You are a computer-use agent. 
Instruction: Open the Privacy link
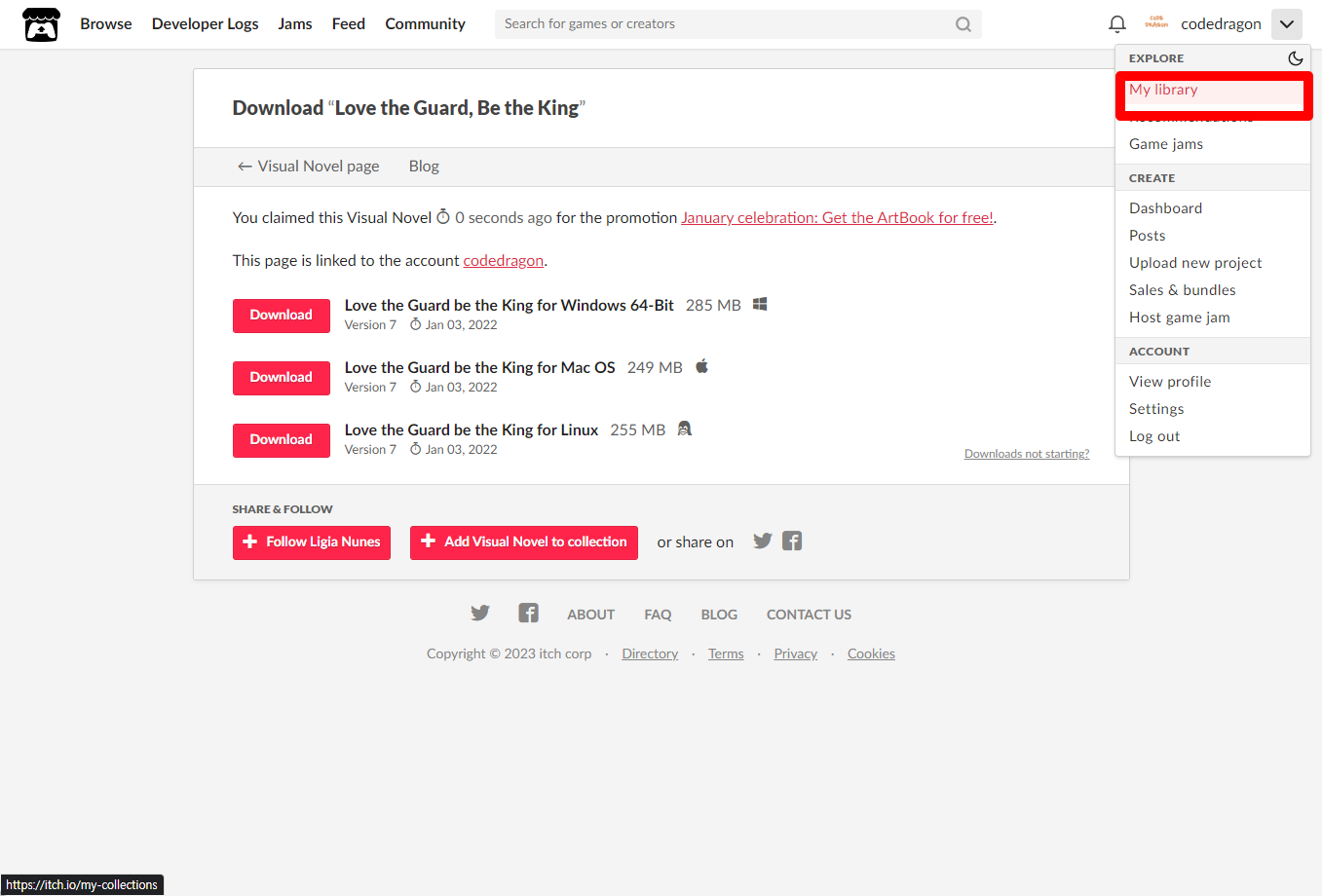[x=796, y=654]
